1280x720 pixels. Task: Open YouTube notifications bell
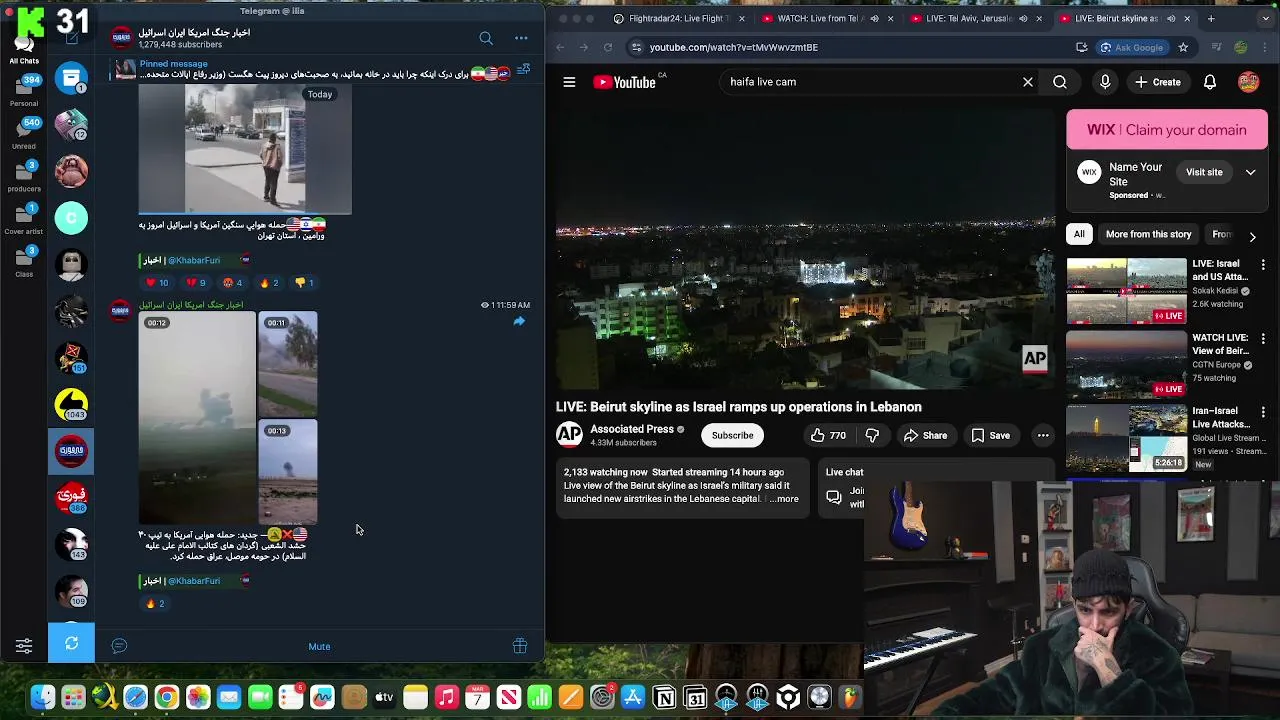coord(1210,82)
